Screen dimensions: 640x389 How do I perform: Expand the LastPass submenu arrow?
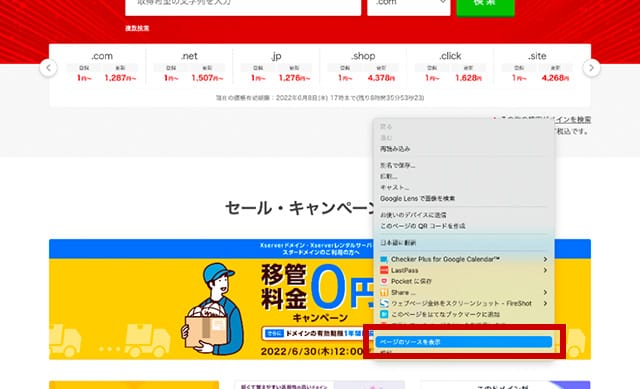[545, 270]
